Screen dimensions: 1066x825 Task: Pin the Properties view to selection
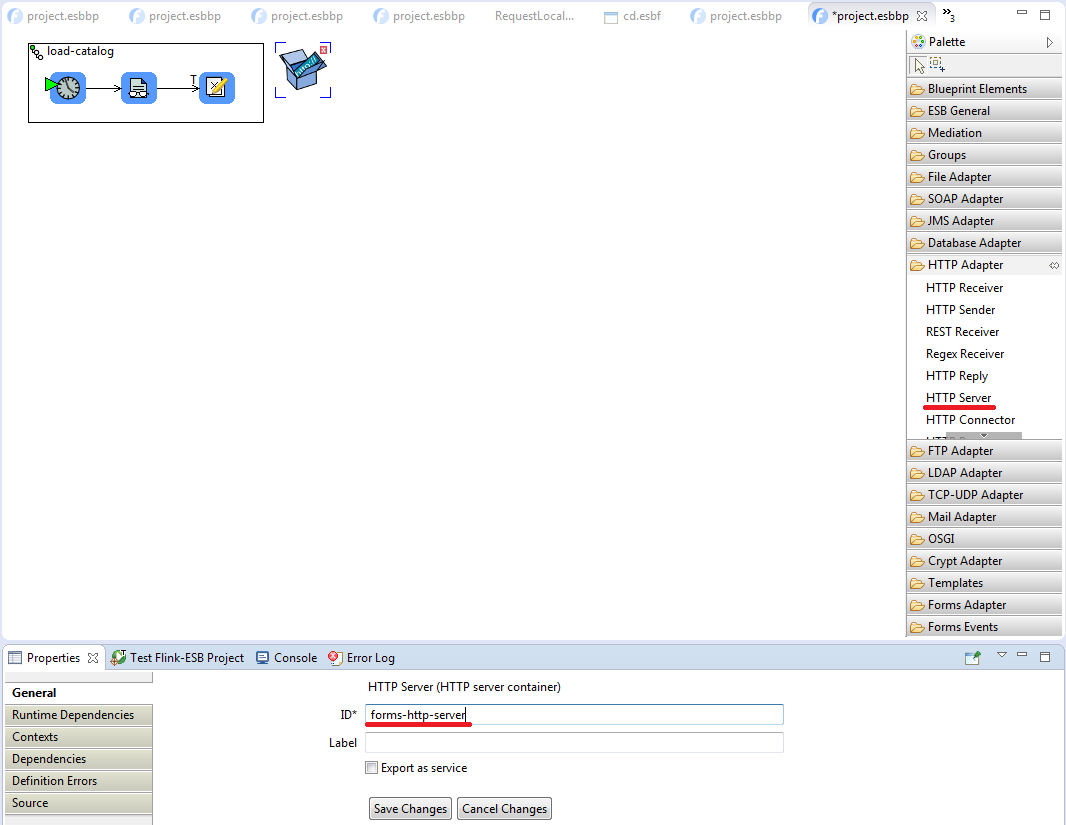point(972,657)
